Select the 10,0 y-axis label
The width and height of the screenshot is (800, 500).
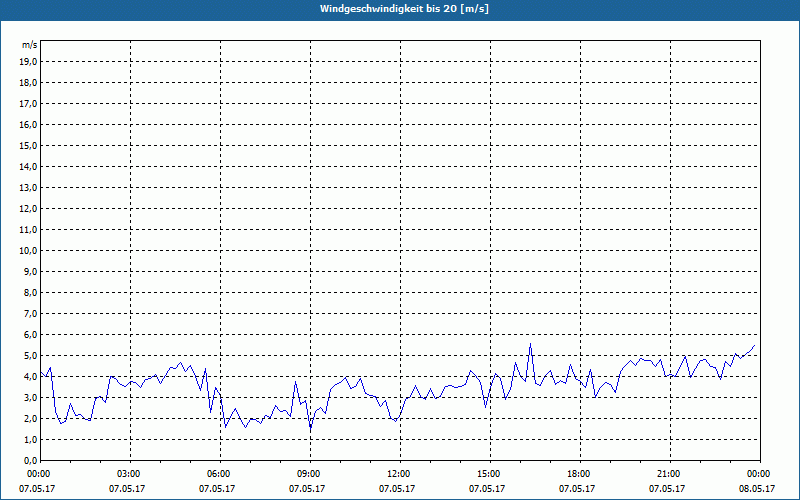28,251
